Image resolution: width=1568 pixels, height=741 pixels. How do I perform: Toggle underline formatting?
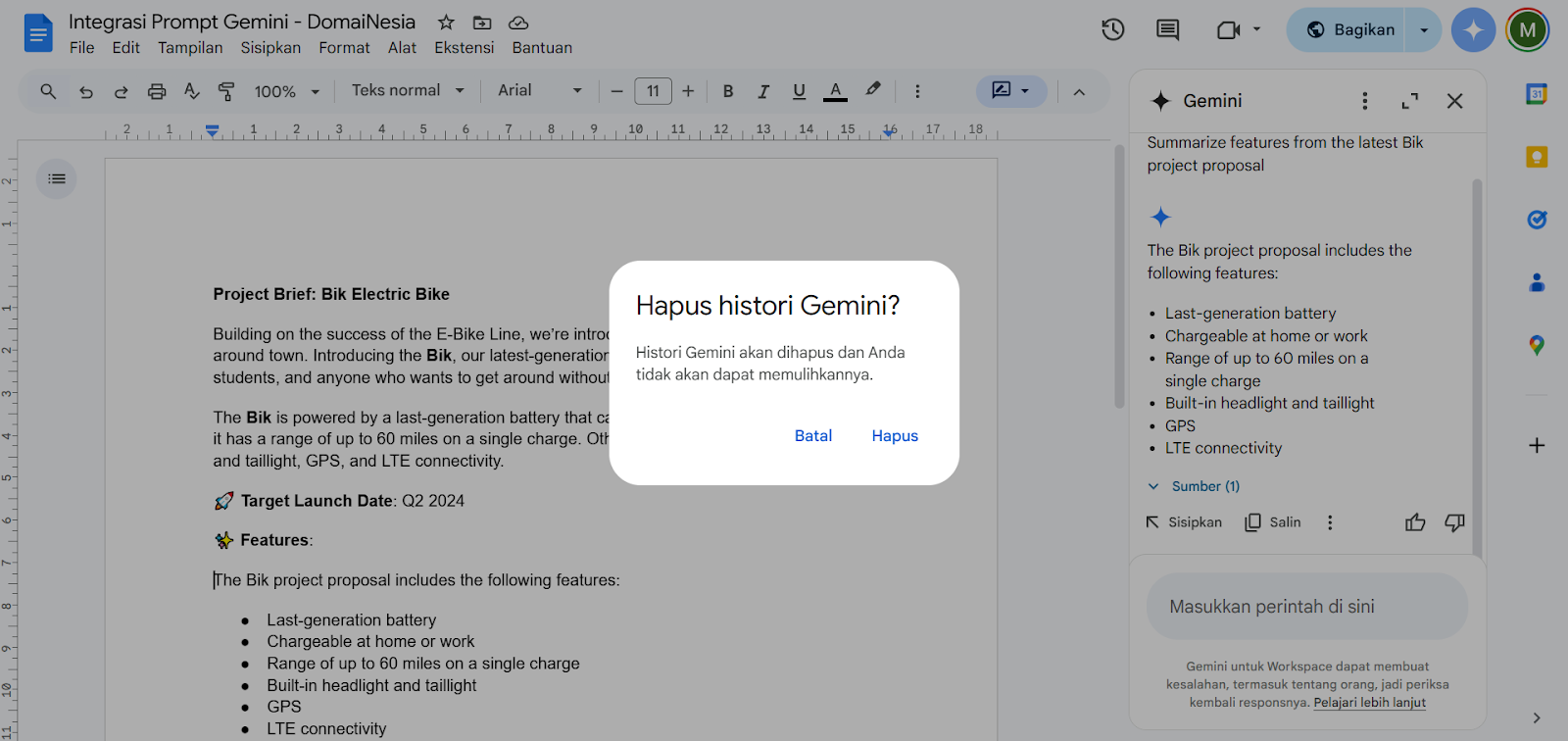pyautogui.click(x=799, y=91)
